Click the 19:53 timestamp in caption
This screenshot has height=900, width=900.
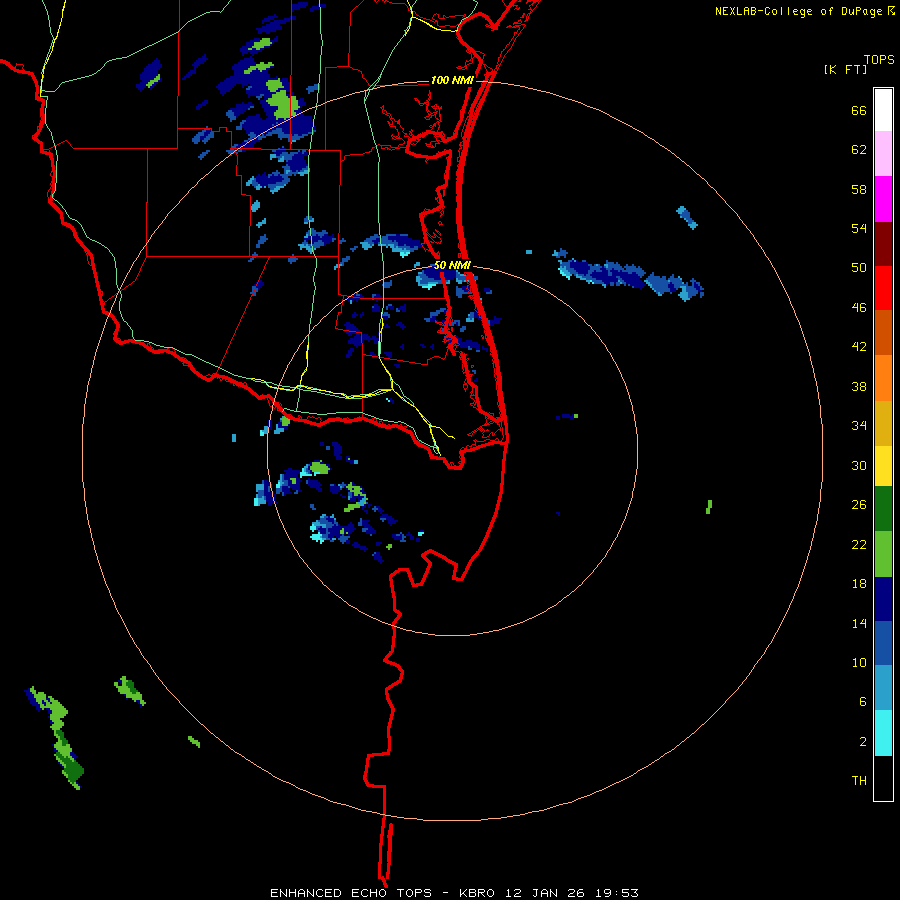coord(616,893)
